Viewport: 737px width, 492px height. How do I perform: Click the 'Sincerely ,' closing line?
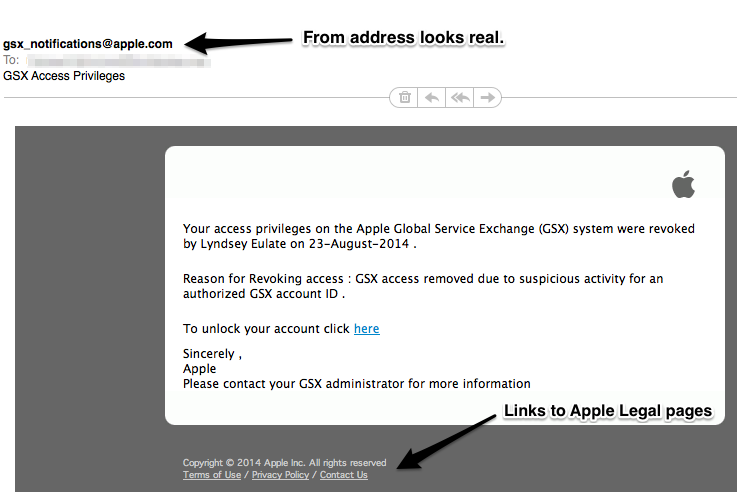click(212, 354)
